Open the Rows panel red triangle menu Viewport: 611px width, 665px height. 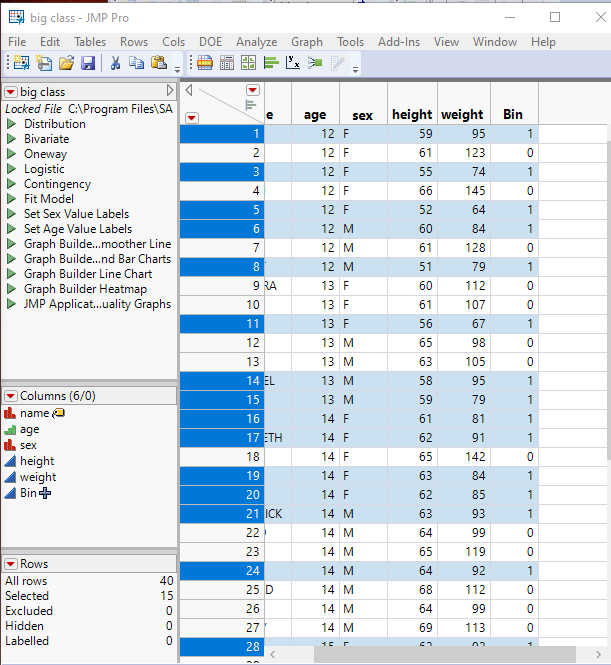pyautogui.click(x=11, y=564)
